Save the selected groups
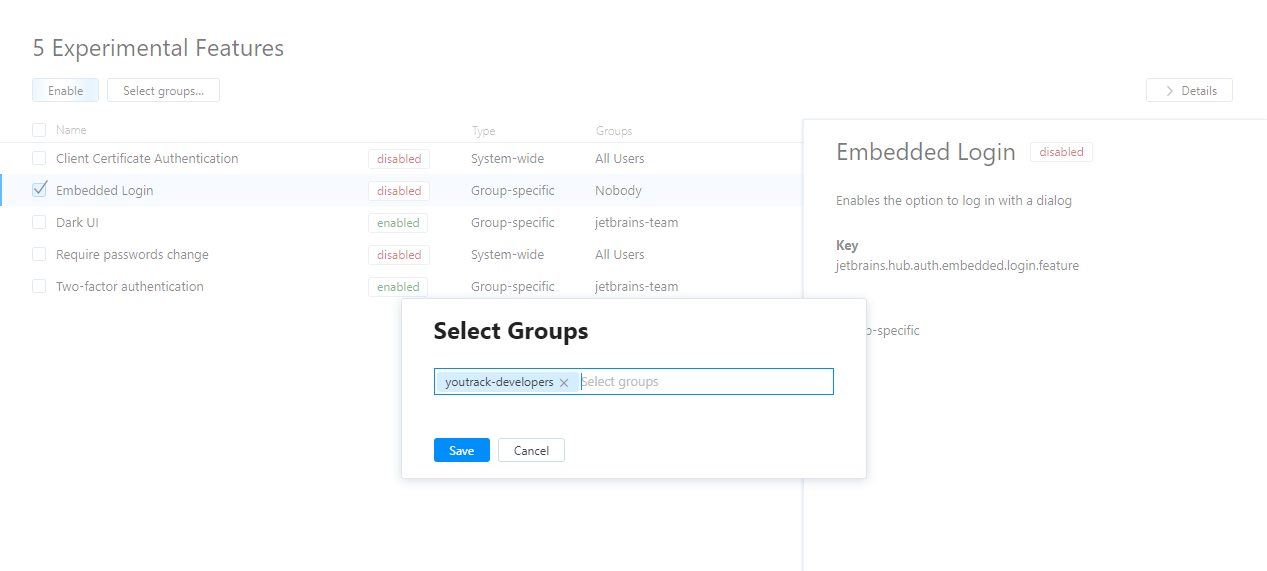Viewport: 1267px width, 571px height. 461,450
